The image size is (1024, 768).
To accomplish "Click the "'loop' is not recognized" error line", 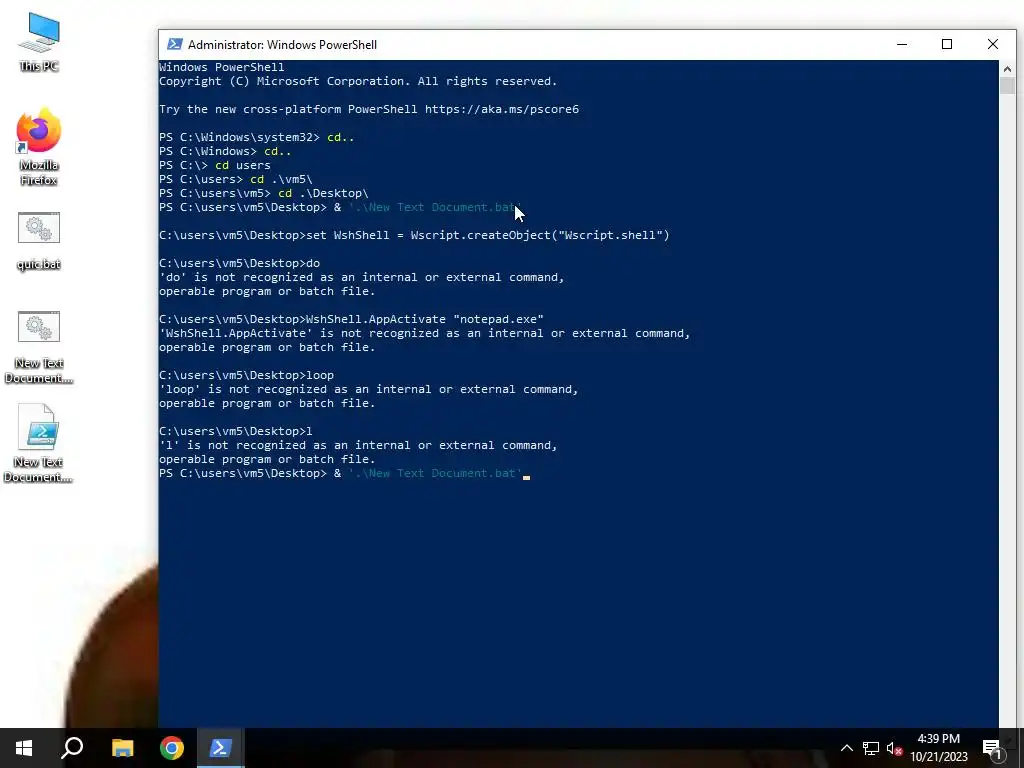I will [368, 389].
